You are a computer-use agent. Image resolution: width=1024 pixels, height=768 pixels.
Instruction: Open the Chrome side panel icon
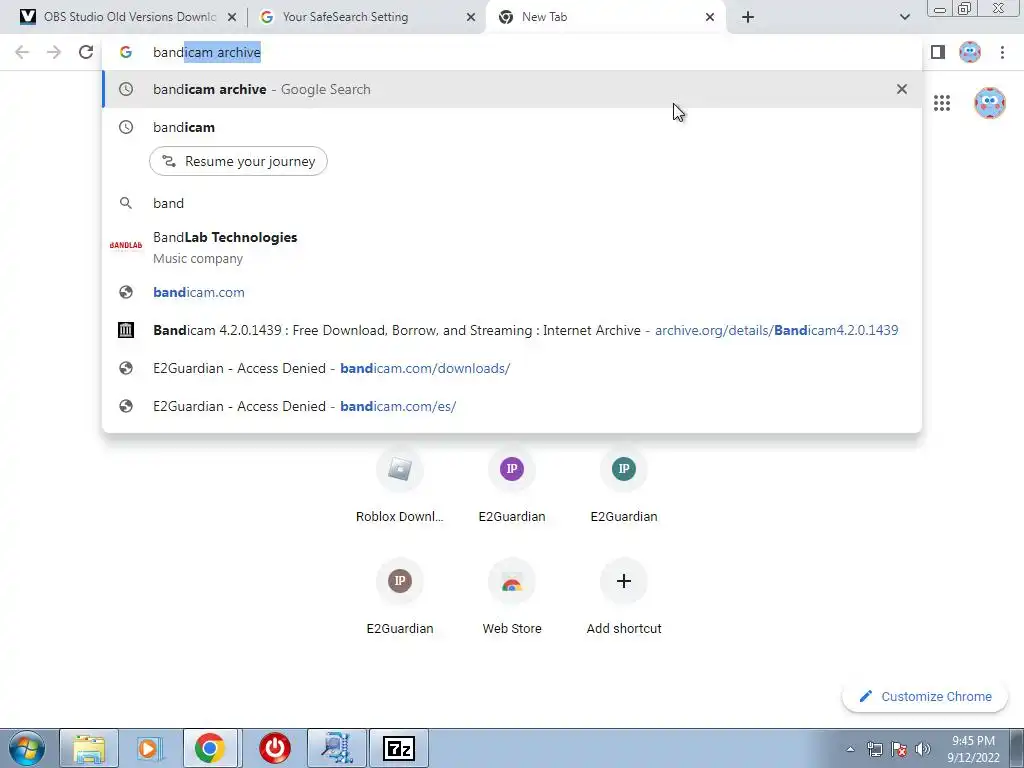click(x=938, y=52)
